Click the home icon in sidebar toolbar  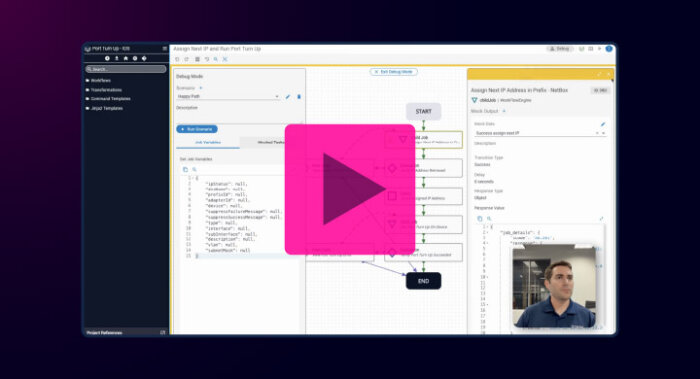pos(126,58)
